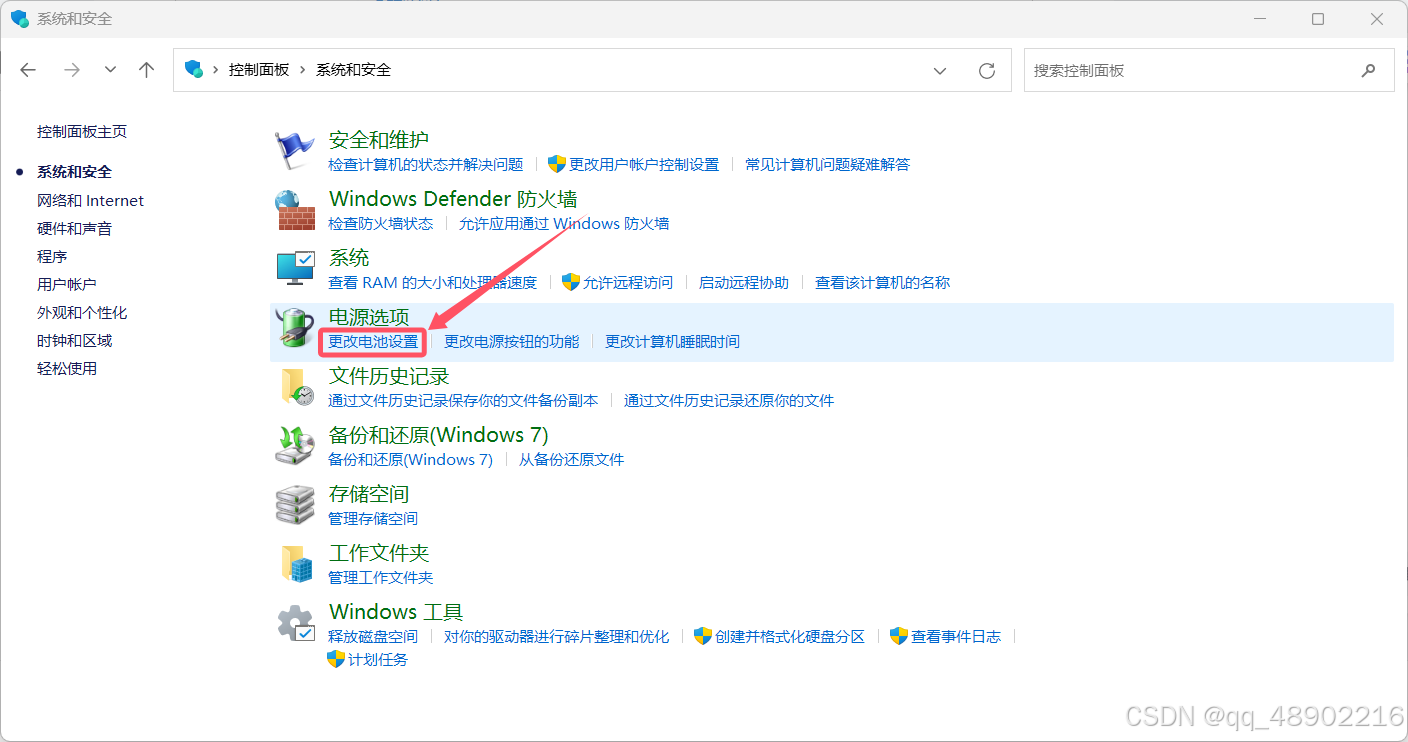Click shield icon beside 创建并格式化硬盘分区
This screenshot has height=742, width=1408.
click(703, 636)
